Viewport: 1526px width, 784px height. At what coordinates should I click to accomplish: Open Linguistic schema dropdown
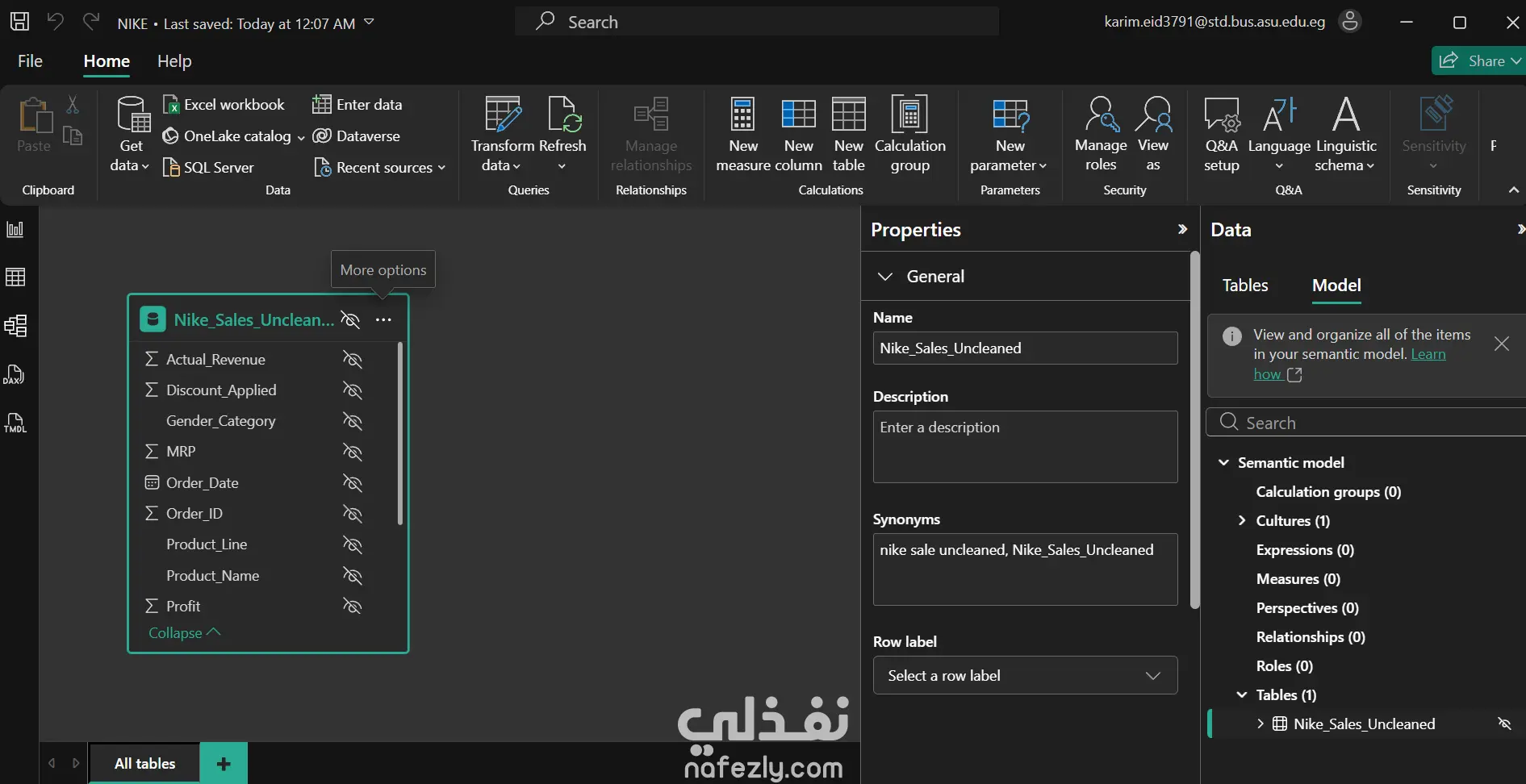coord(1346,134)
